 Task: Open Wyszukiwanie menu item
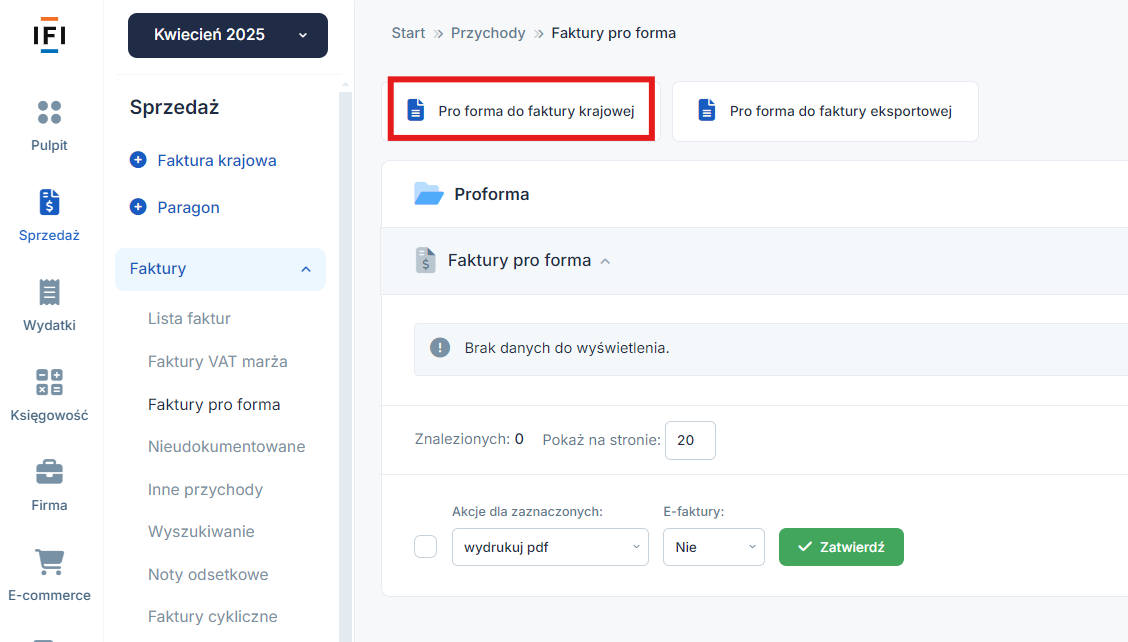point(201,531)
